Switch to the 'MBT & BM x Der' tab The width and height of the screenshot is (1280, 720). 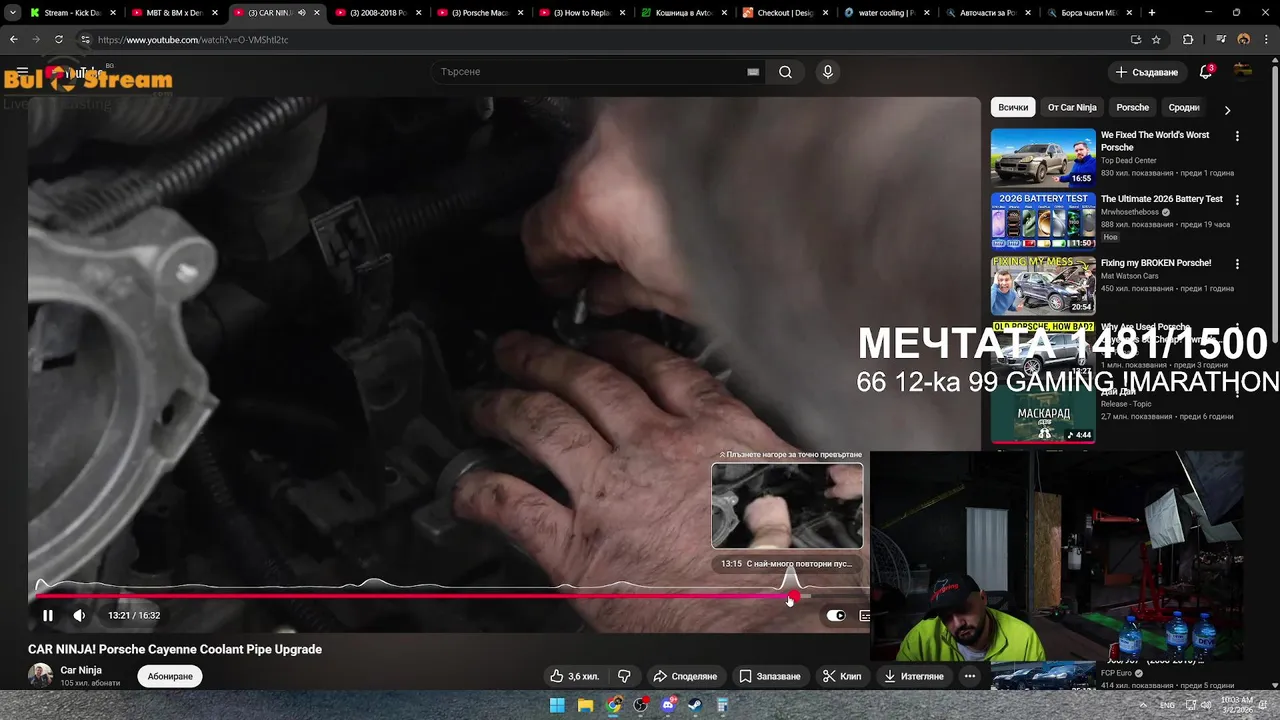[173, 13]
